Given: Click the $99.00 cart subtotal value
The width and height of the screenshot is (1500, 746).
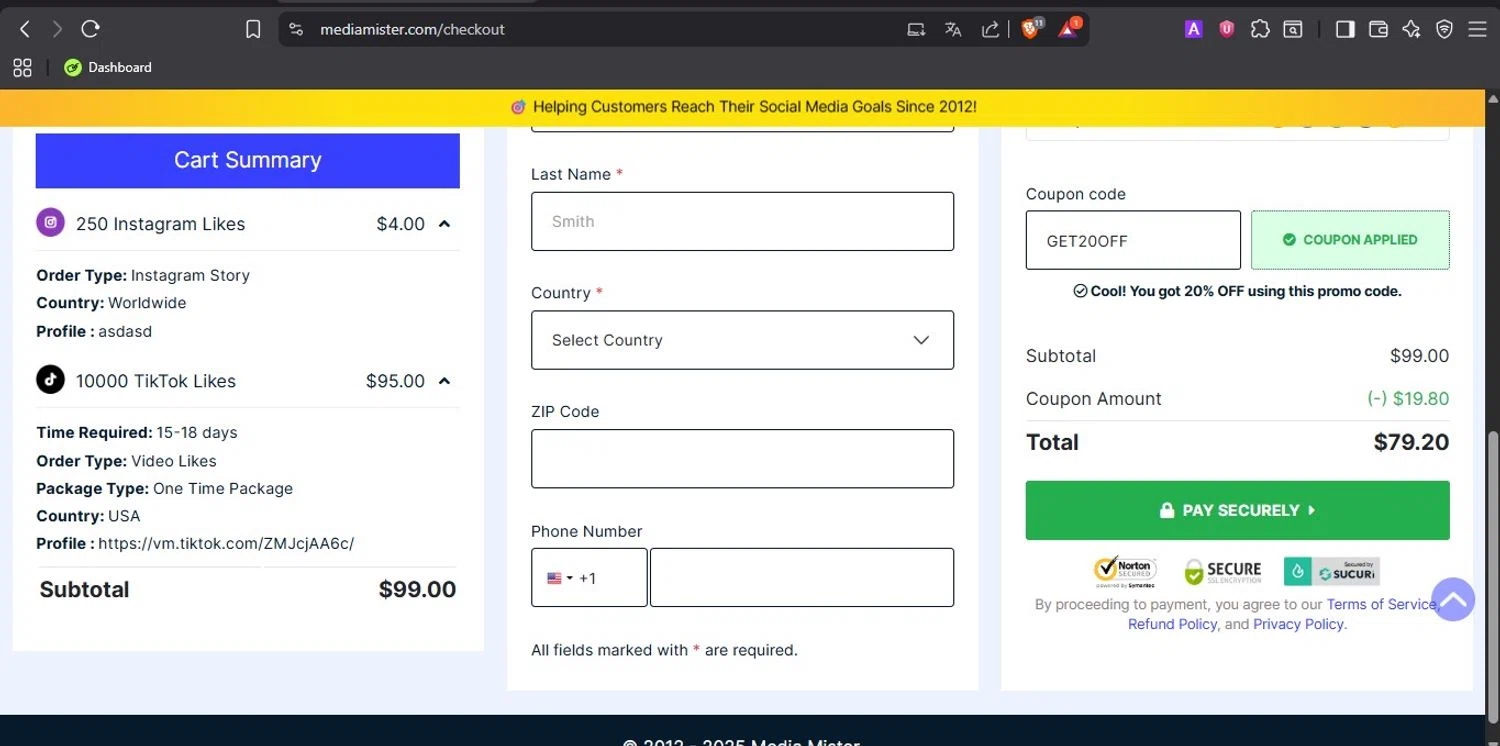Looking at the screenshot, I should click(x=417, y=589).
